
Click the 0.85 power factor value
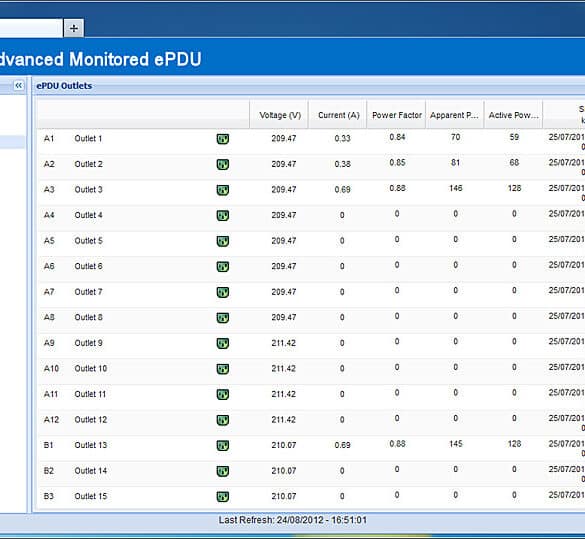[397, 163]
